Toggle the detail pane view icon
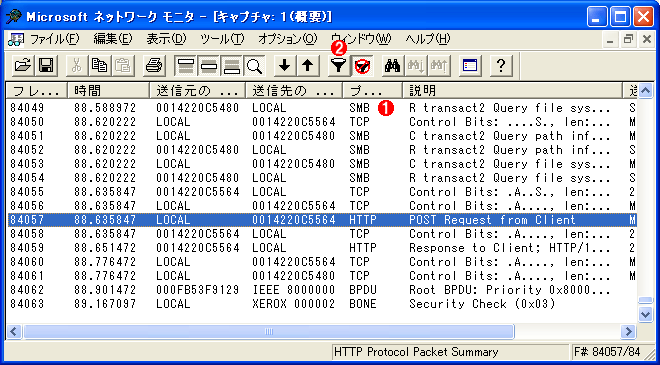This screenshot has height=365, width=660. [x=209, y=66]
